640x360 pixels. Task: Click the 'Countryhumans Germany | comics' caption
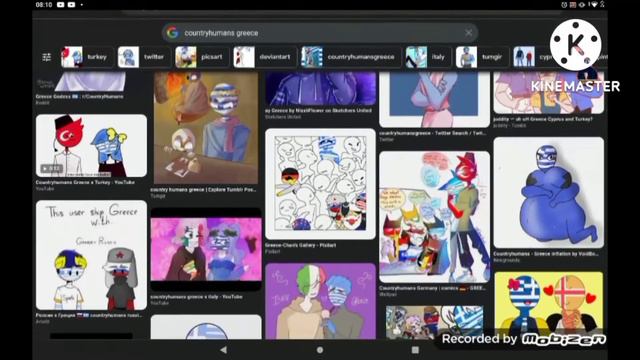tap(432, 288)
